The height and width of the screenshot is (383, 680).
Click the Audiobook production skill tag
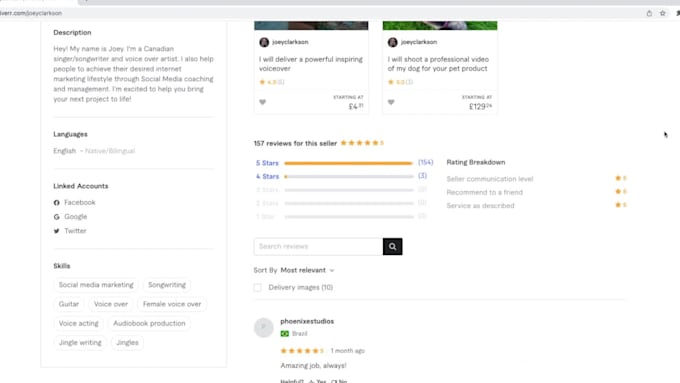coord(149,324)
